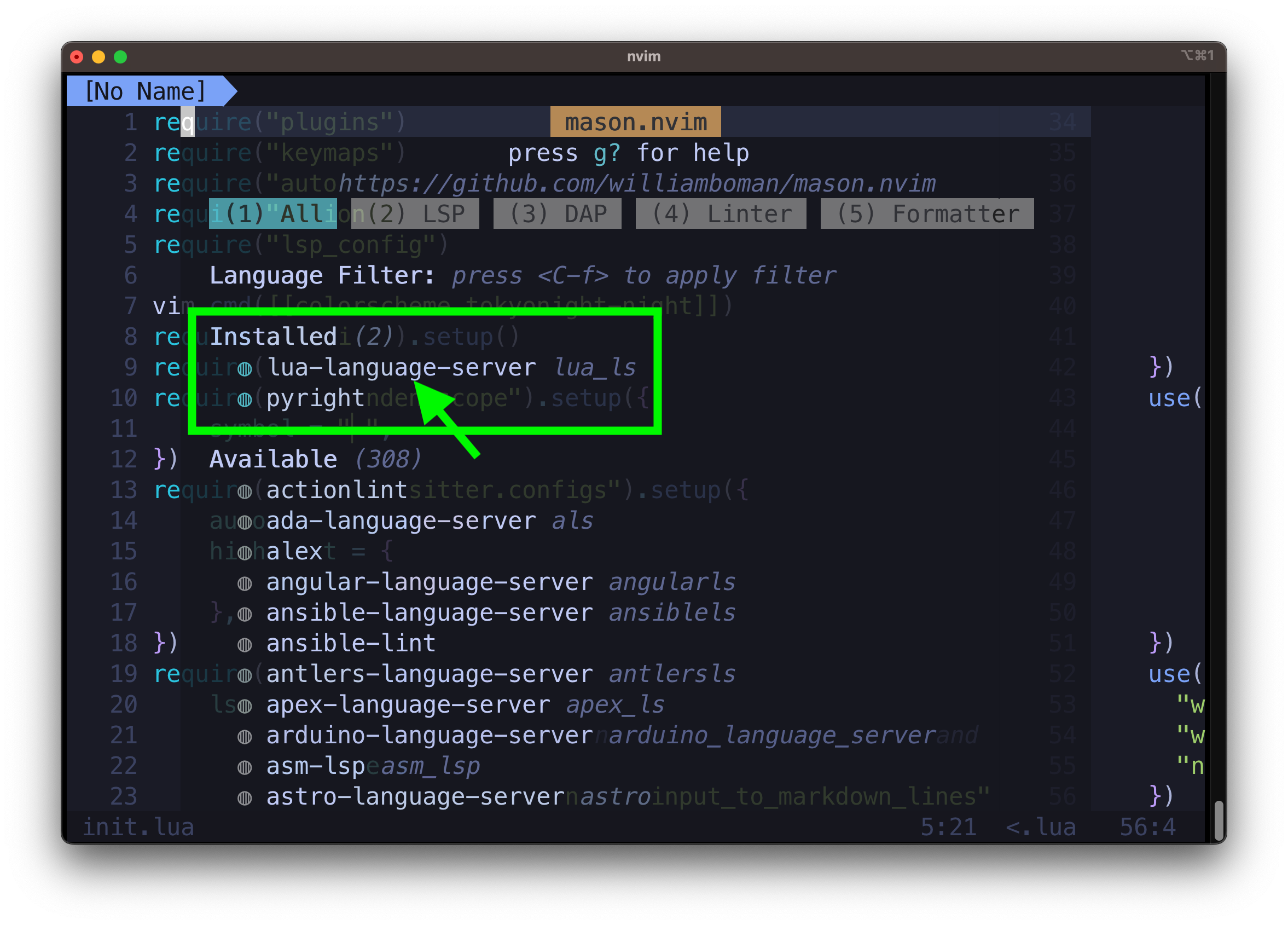Click the Installed (2) section header
Screen dimensions: 1288x925
[x=301, y=337]
